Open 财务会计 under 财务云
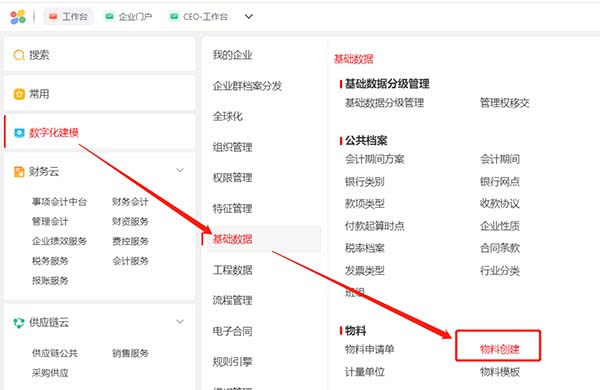This screenshot has height=390, width=600. [x=130, y=202]
